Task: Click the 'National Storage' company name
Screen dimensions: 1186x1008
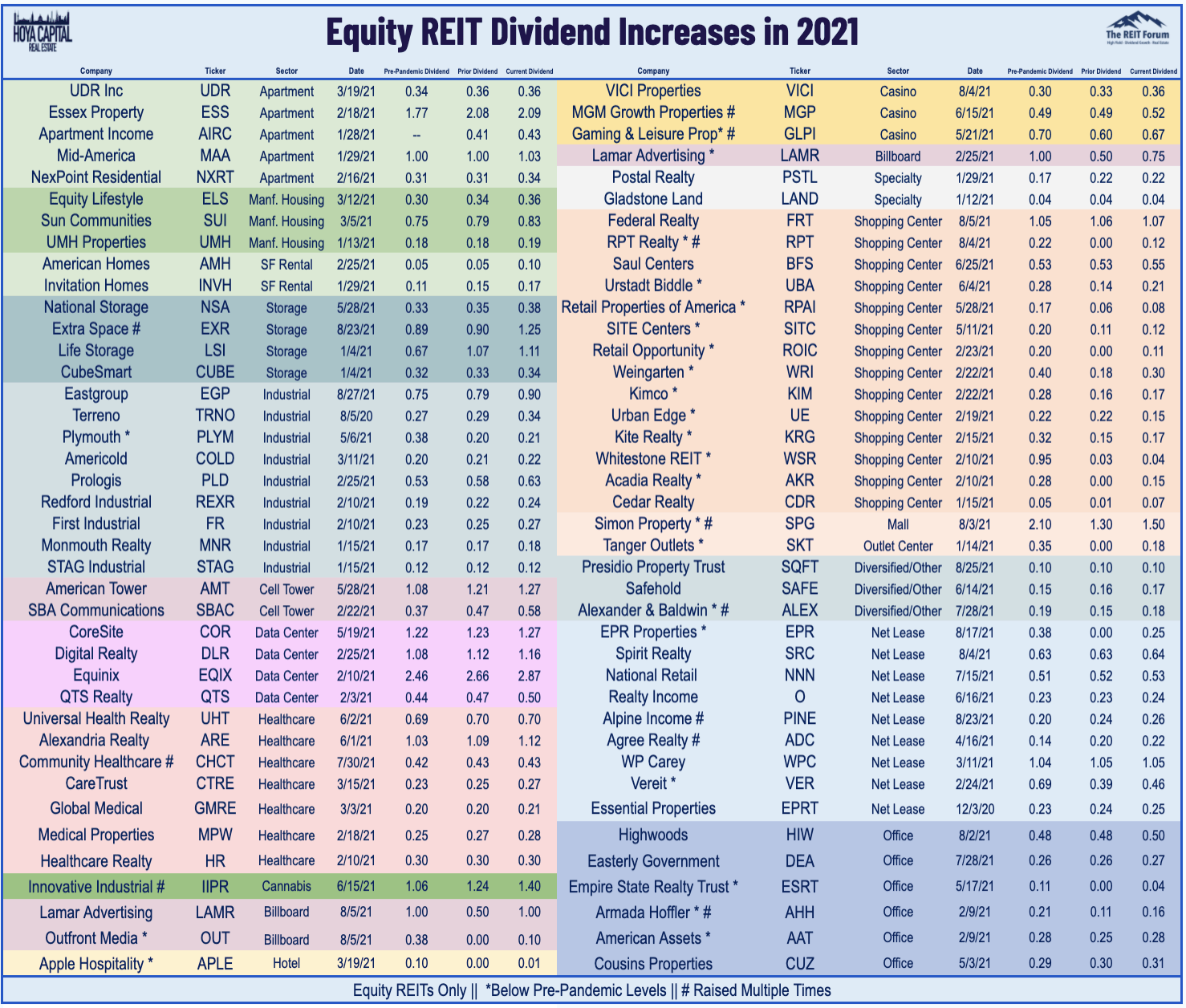Action: click(x=96, y=307)
